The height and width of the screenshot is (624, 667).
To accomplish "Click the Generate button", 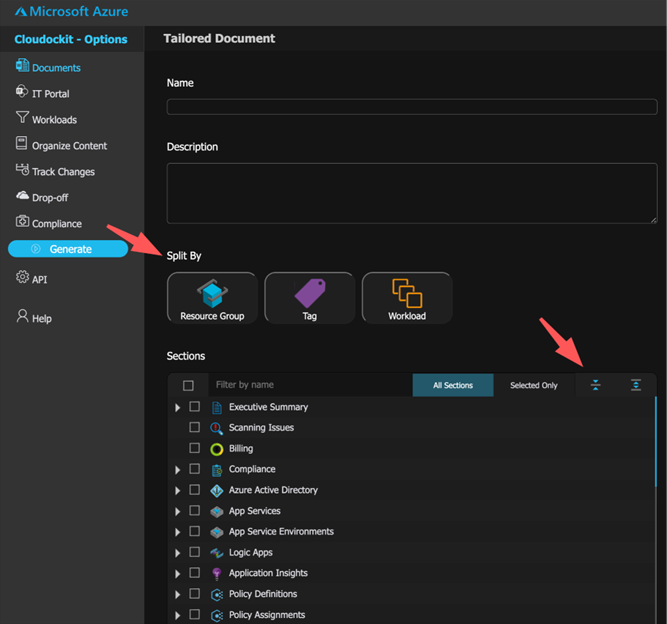I will pyautogui.click(x=68, y=249).
